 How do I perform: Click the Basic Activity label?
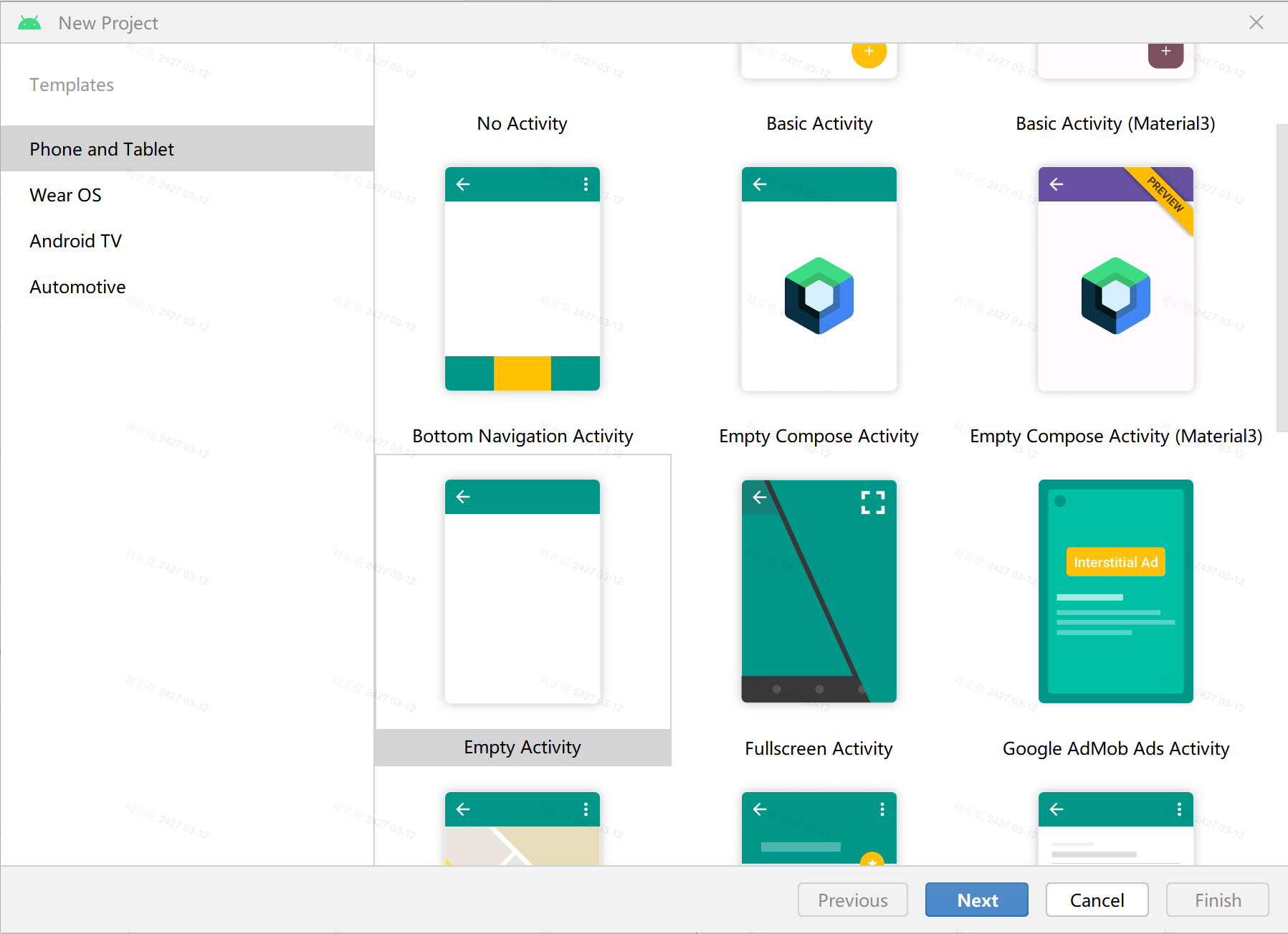point(819,123)
